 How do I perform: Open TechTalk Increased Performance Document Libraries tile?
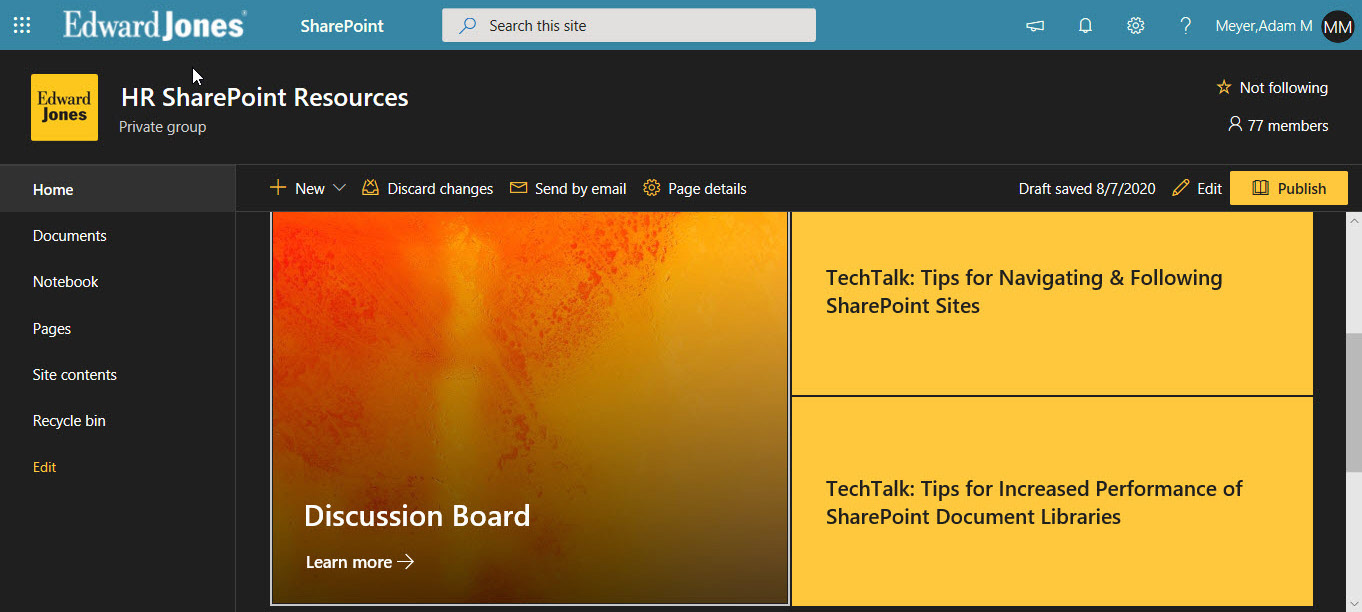(x=1052, y=502)
